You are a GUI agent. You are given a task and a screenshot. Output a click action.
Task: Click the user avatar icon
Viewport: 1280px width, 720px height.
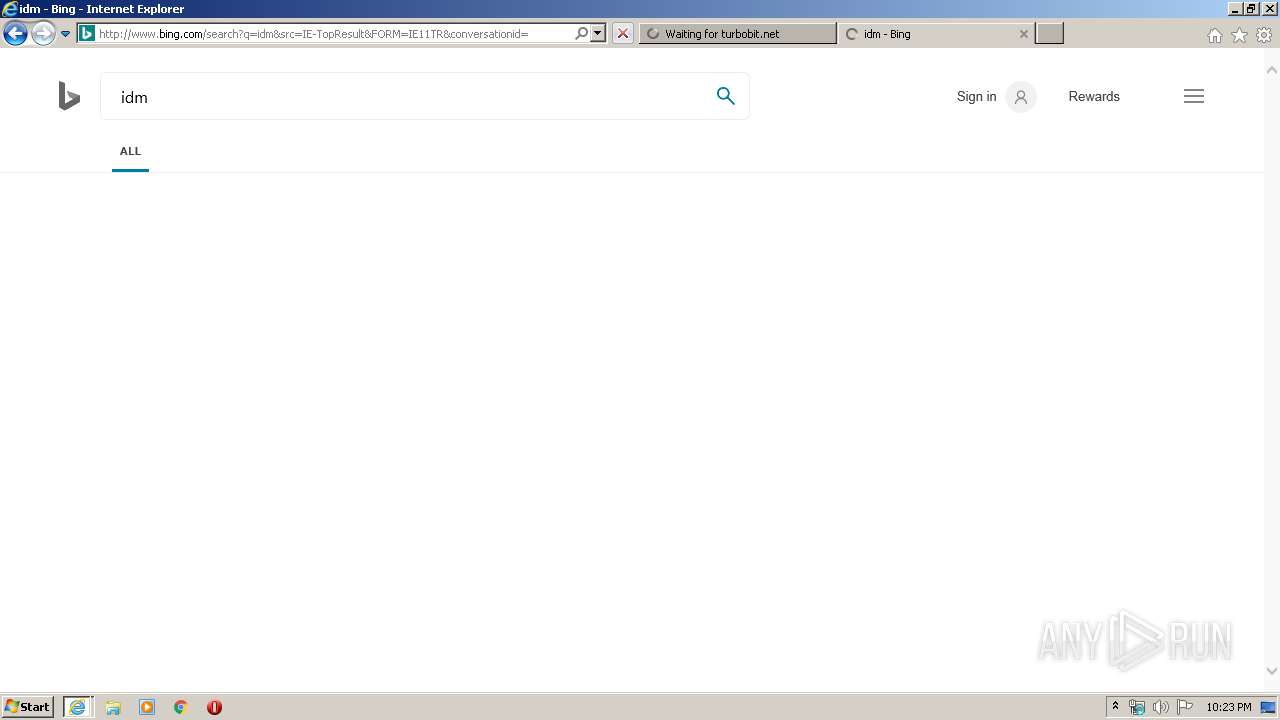pyautogui.click(x=1021, y=97)
